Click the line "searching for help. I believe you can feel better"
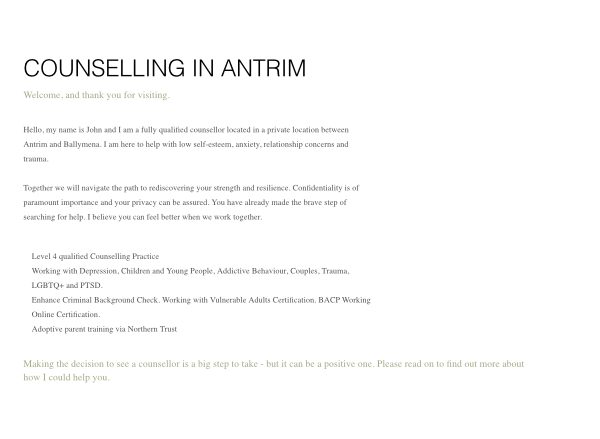 pyautogui.click(x=143, y=217)
